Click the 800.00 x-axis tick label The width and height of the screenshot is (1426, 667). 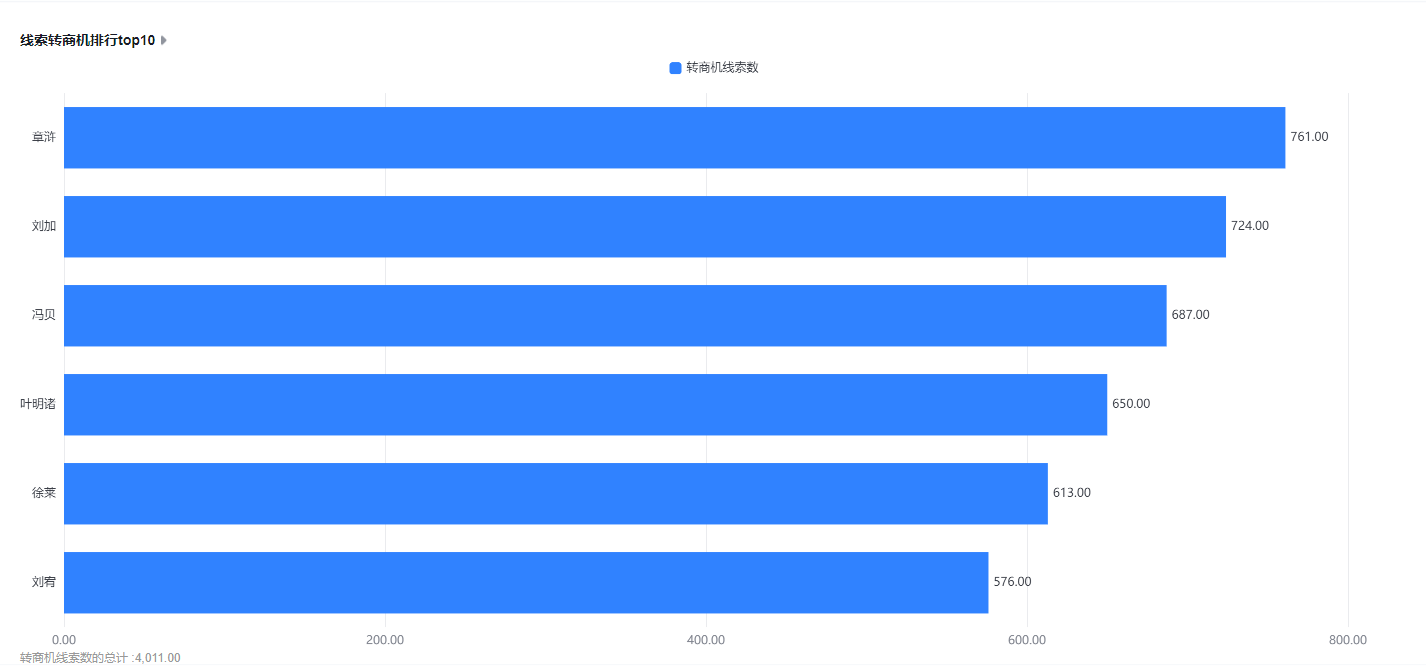point(1348,640)
